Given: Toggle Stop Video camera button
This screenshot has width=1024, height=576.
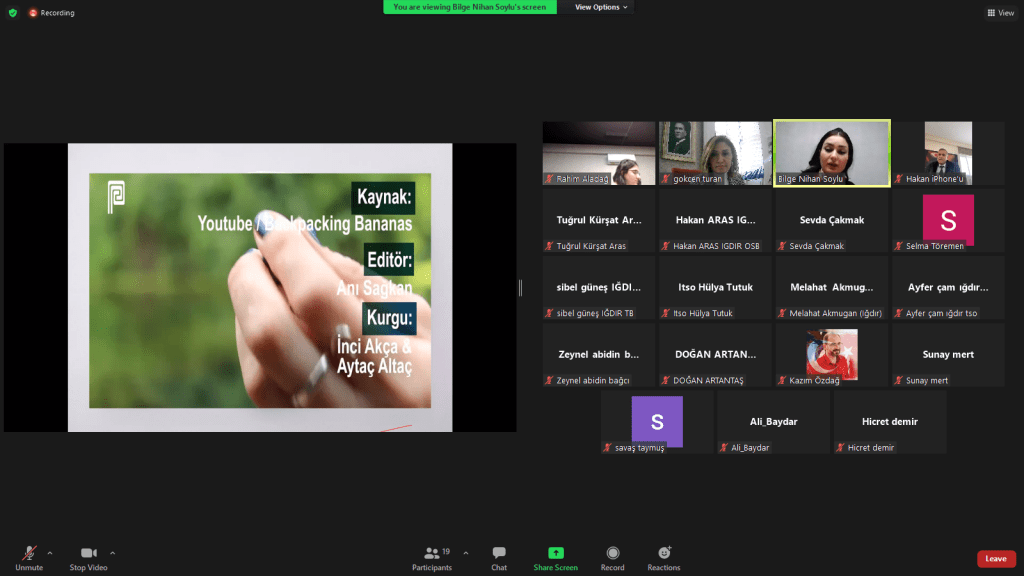Looking at the screenshot, I should tap(90, 553).
